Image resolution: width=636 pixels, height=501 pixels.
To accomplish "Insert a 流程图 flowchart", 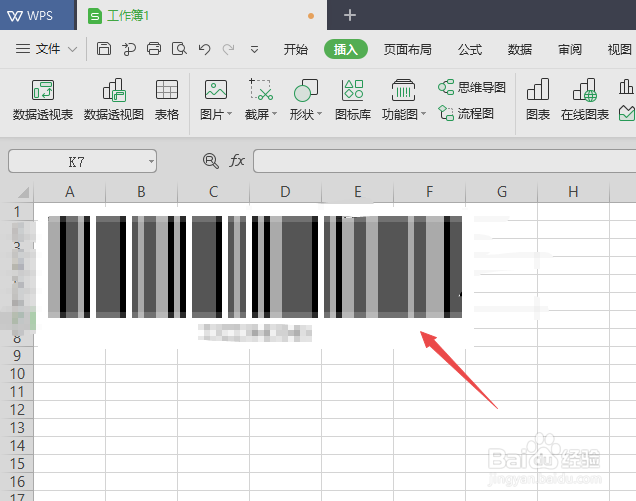I will coord(466,113).
